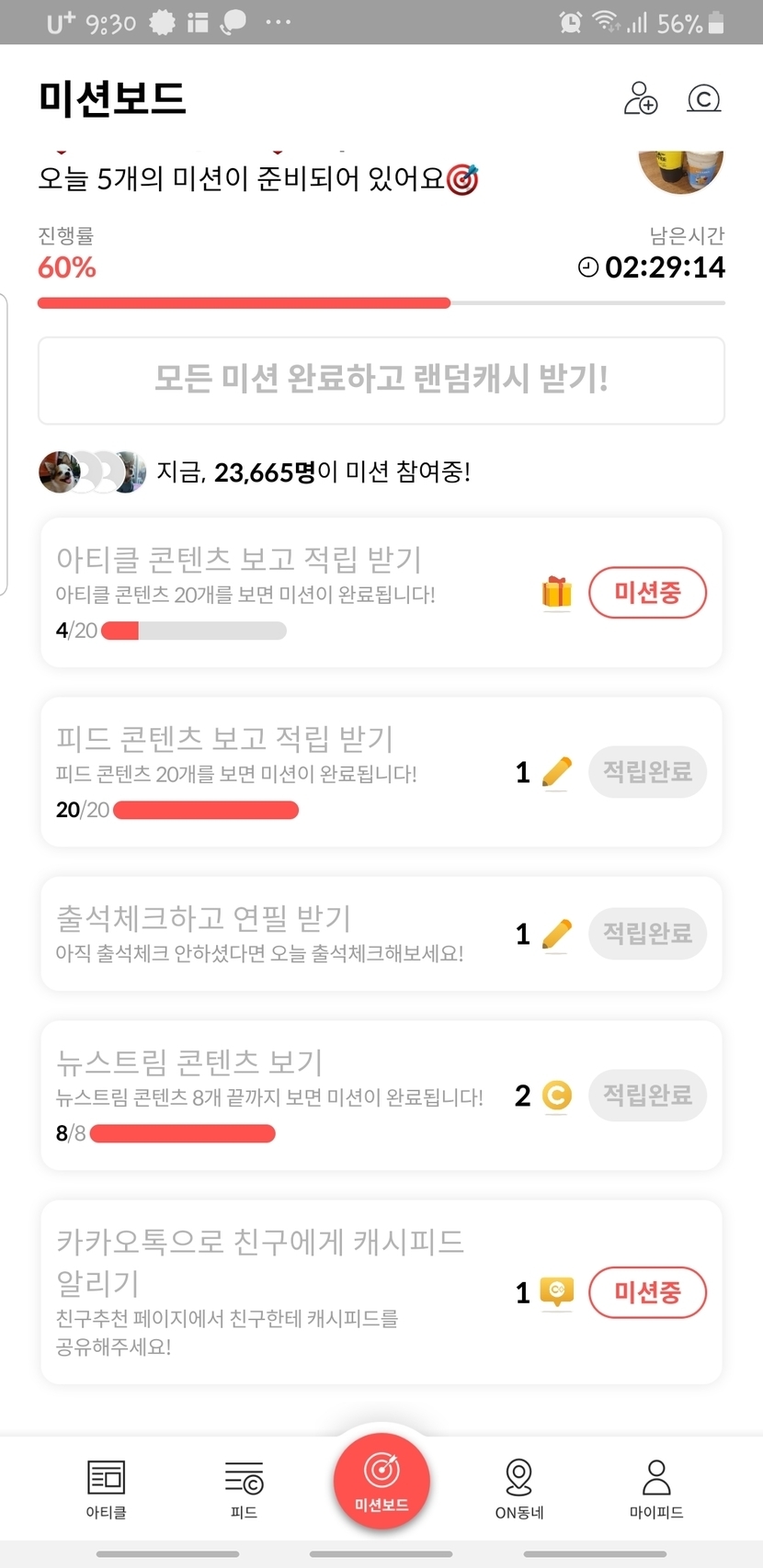This screenshot has width=763, height=1568.
Task: Tap the pencil icon on 출석체크 mission
Action: click(x=557, y=934)
